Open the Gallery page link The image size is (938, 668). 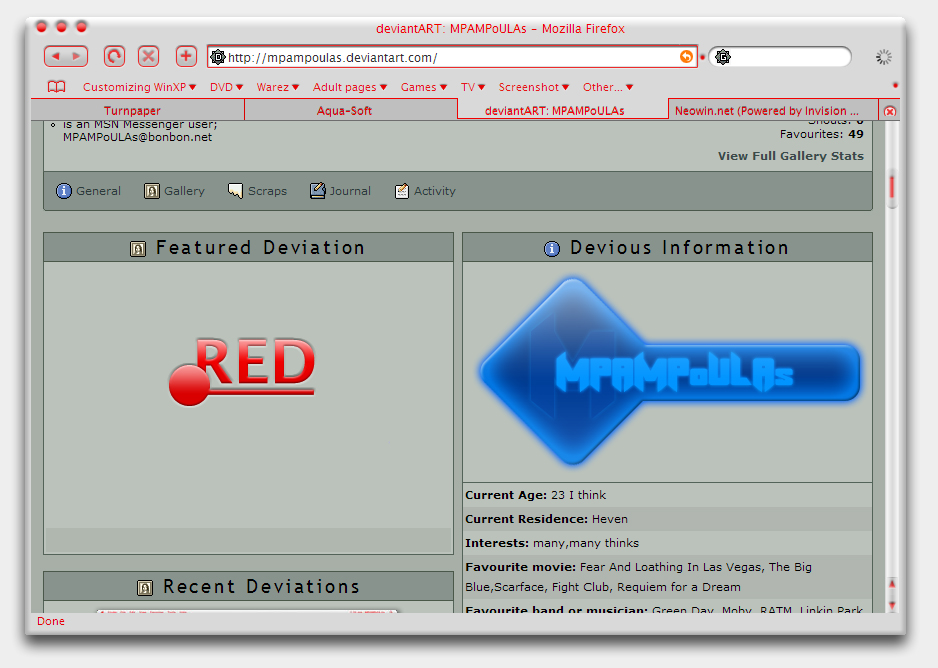click(x=183, y=191)
